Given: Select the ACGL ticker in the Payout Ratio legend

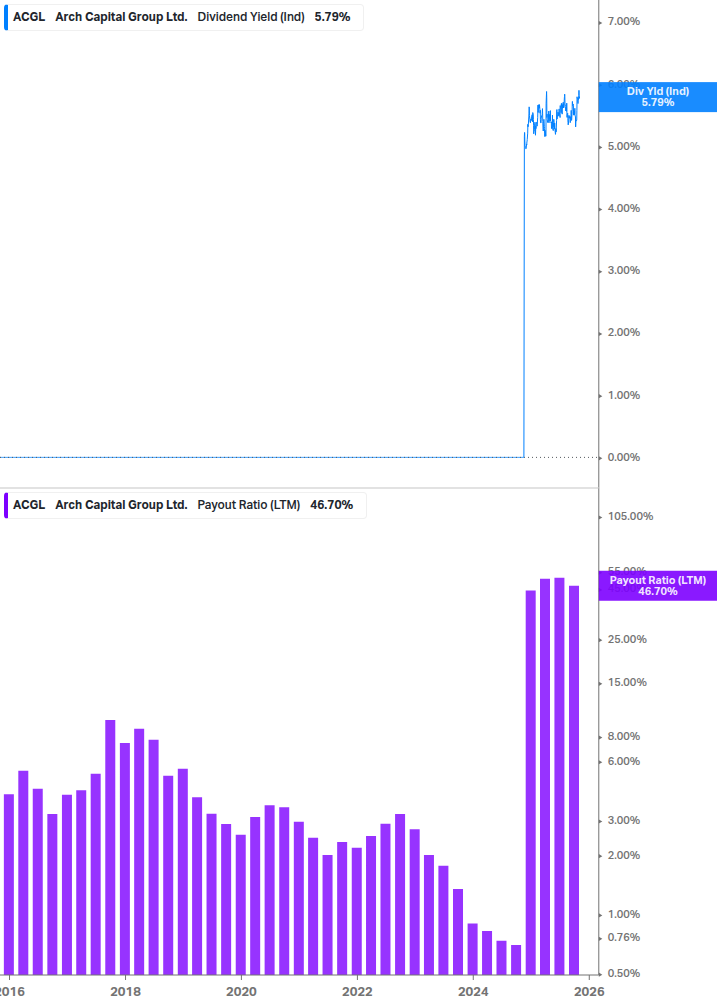Looking at the screenshot, I should [29, 505].
